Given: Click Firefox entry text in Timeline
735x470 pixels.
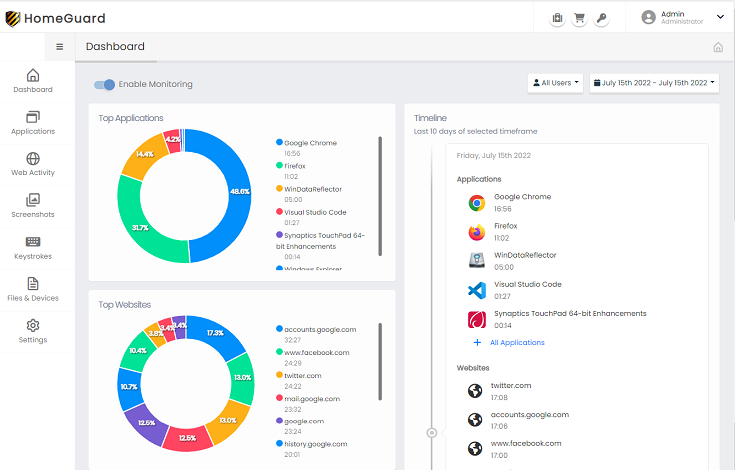Looking at the screenshot, I should coord(505,226).
